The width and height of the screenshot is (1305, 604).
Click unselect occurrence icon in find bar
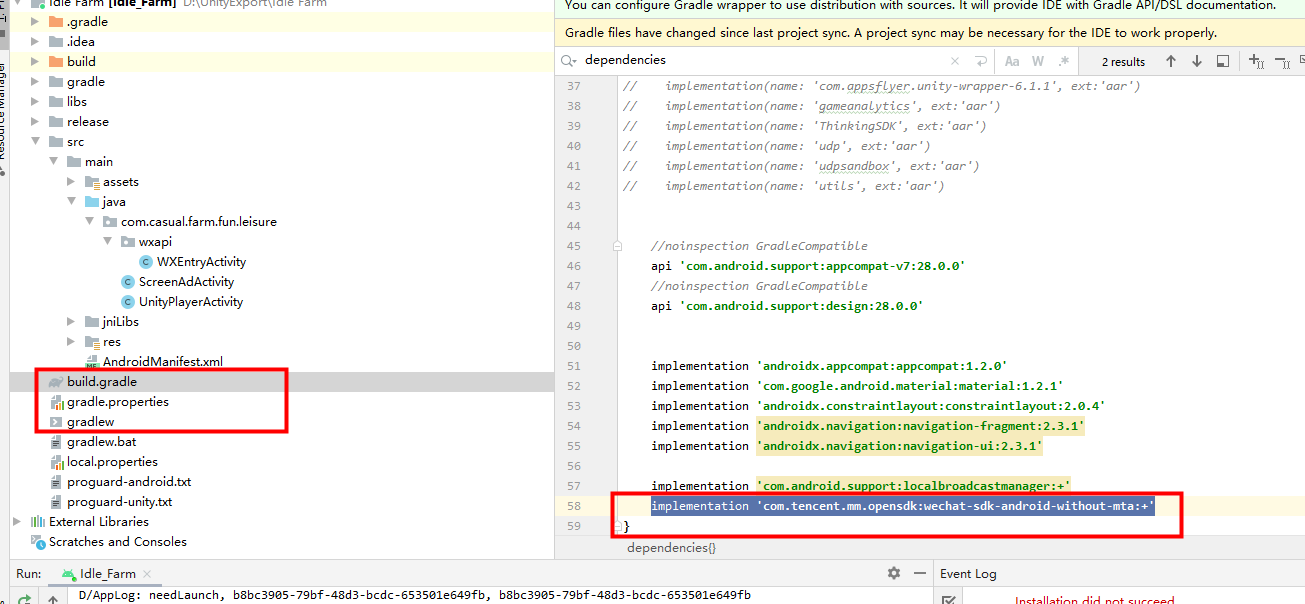point(1284,61)
